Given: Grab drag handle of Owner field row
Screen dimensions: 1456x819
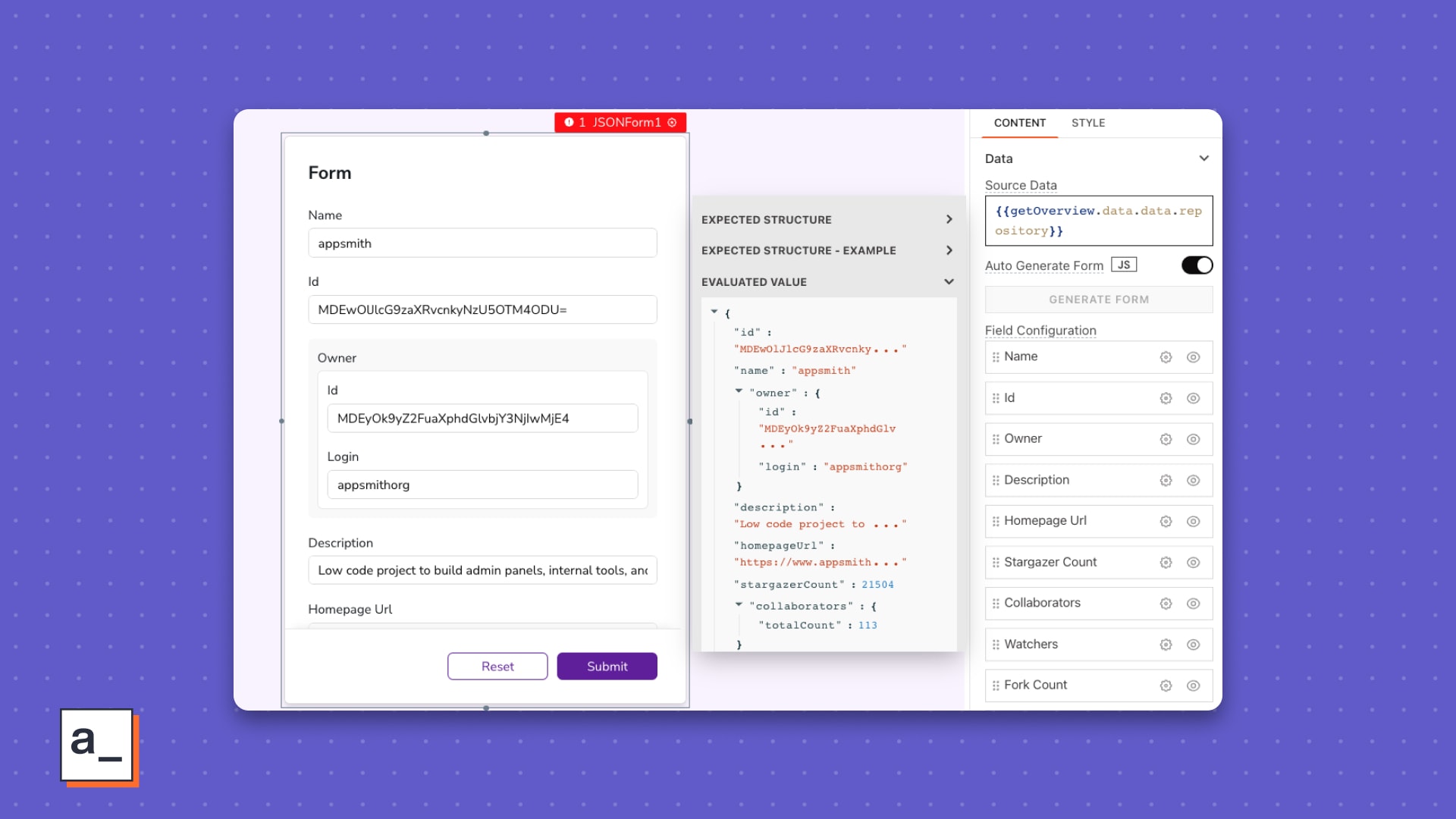Looking at the screenshot, I should tap(996, 439).
